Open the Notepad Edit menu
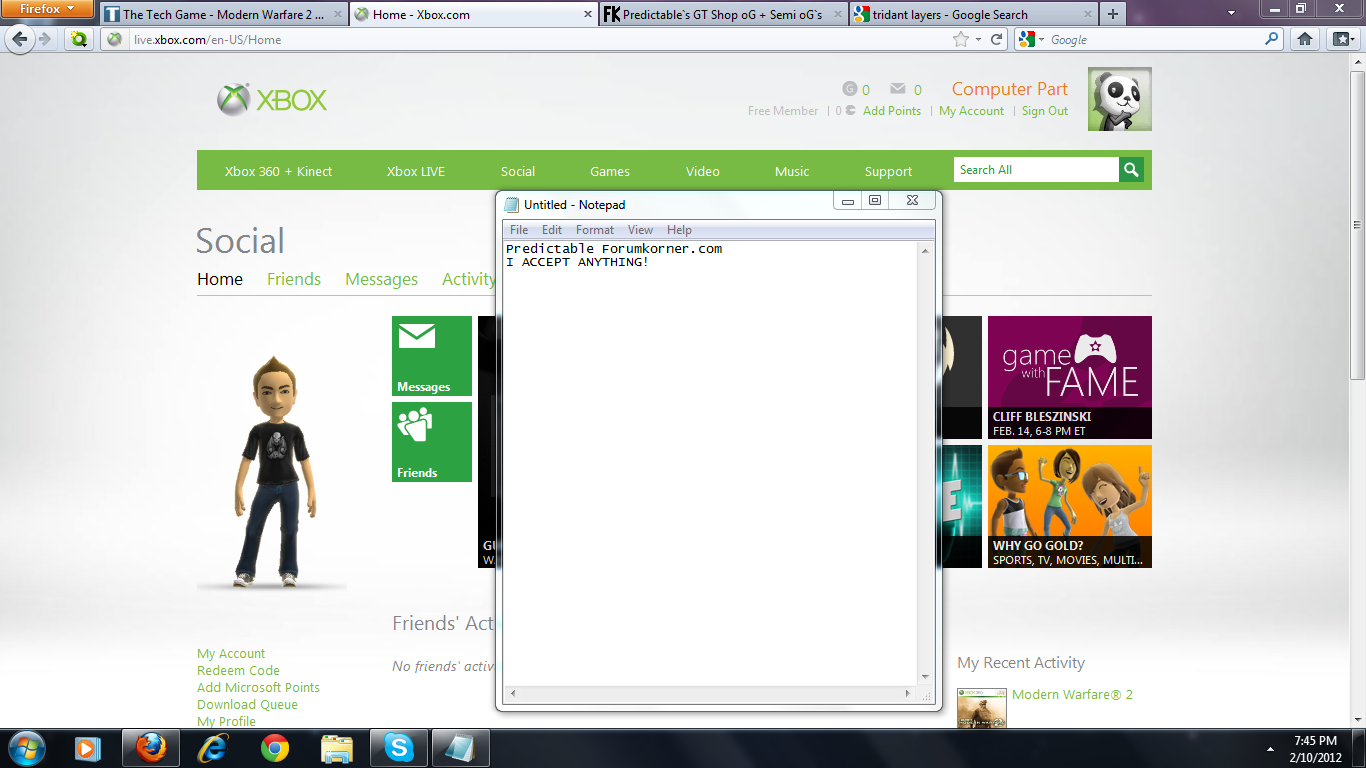1366x768 pixels. [552, 230]
